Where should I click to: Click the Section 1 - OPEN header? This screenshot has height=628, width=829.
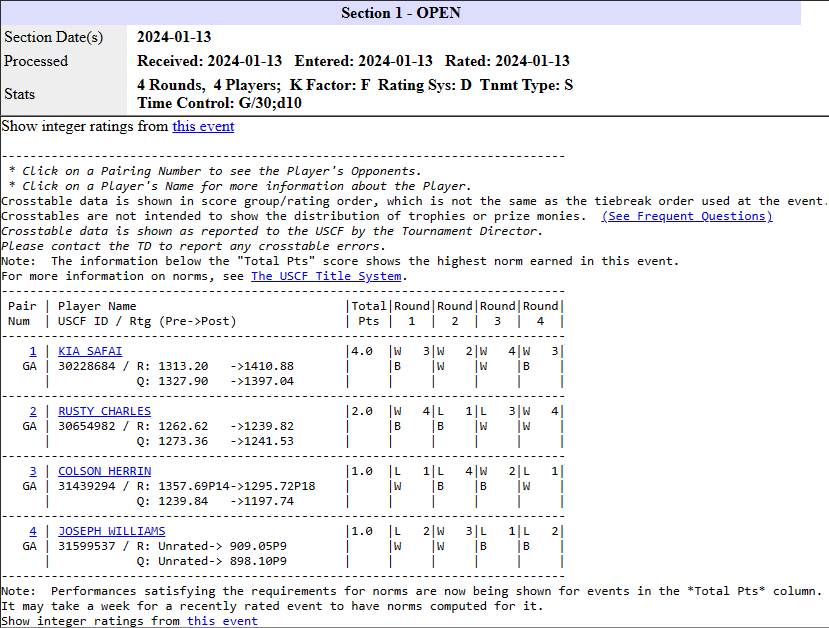[400, 13]
